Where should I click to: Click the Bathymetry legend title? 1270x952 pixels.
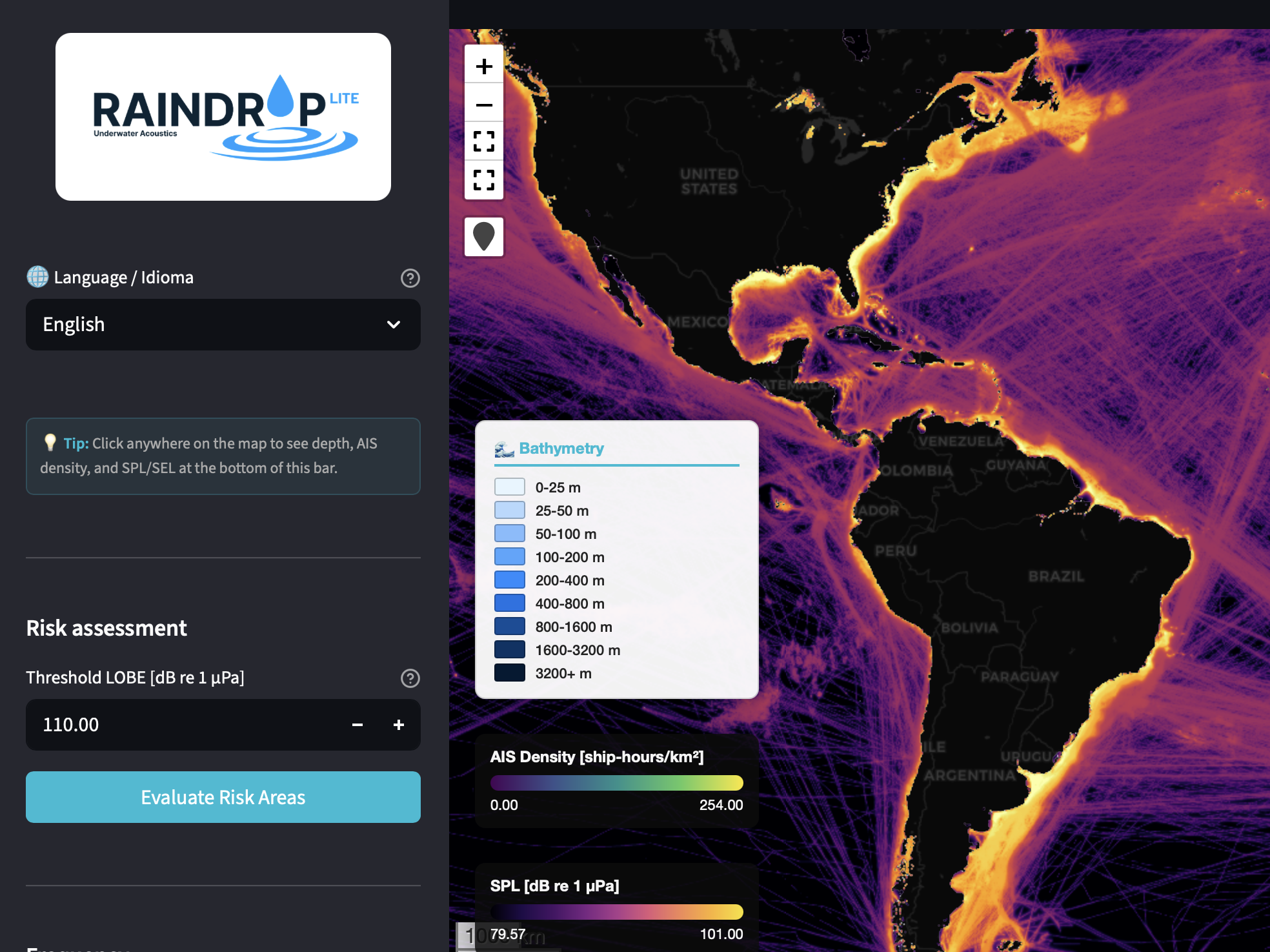click(561, 449)
